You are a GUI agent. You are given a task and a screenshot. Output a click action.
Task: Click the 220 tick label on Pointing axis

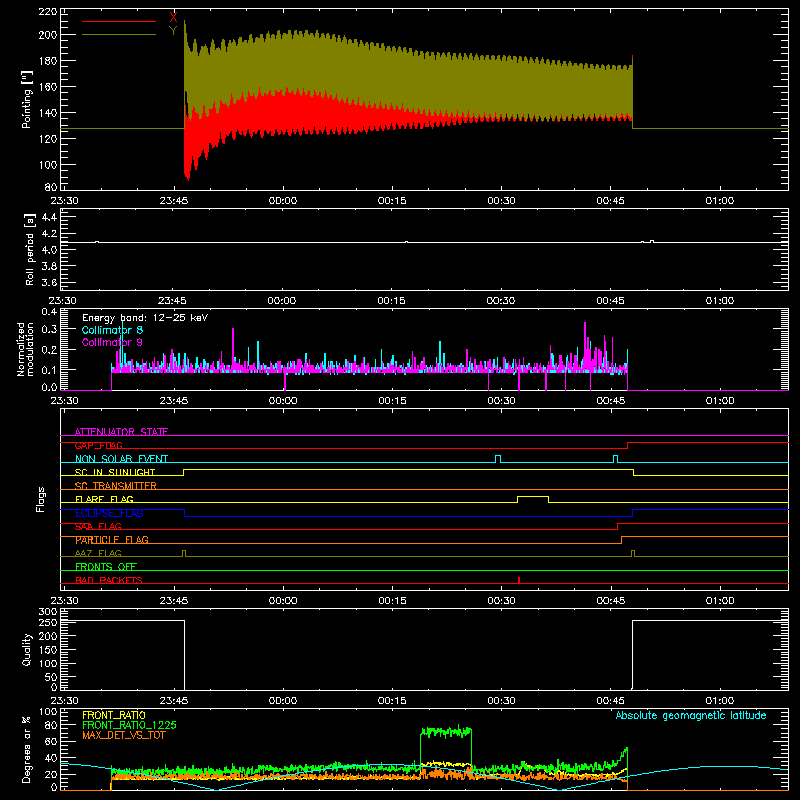[47, 12]
